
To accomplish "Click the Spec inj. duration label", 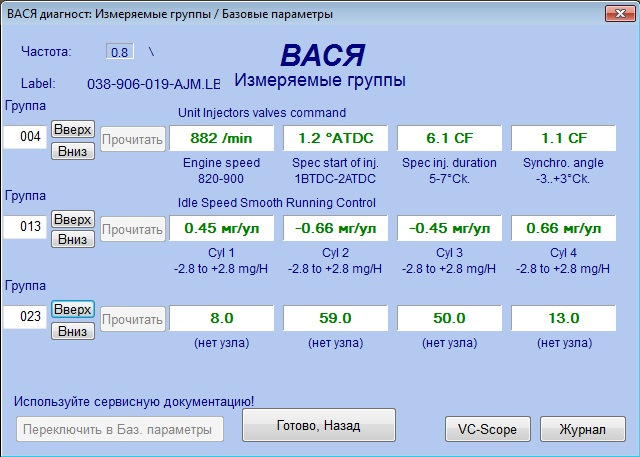I will click(x=449, y=163).
